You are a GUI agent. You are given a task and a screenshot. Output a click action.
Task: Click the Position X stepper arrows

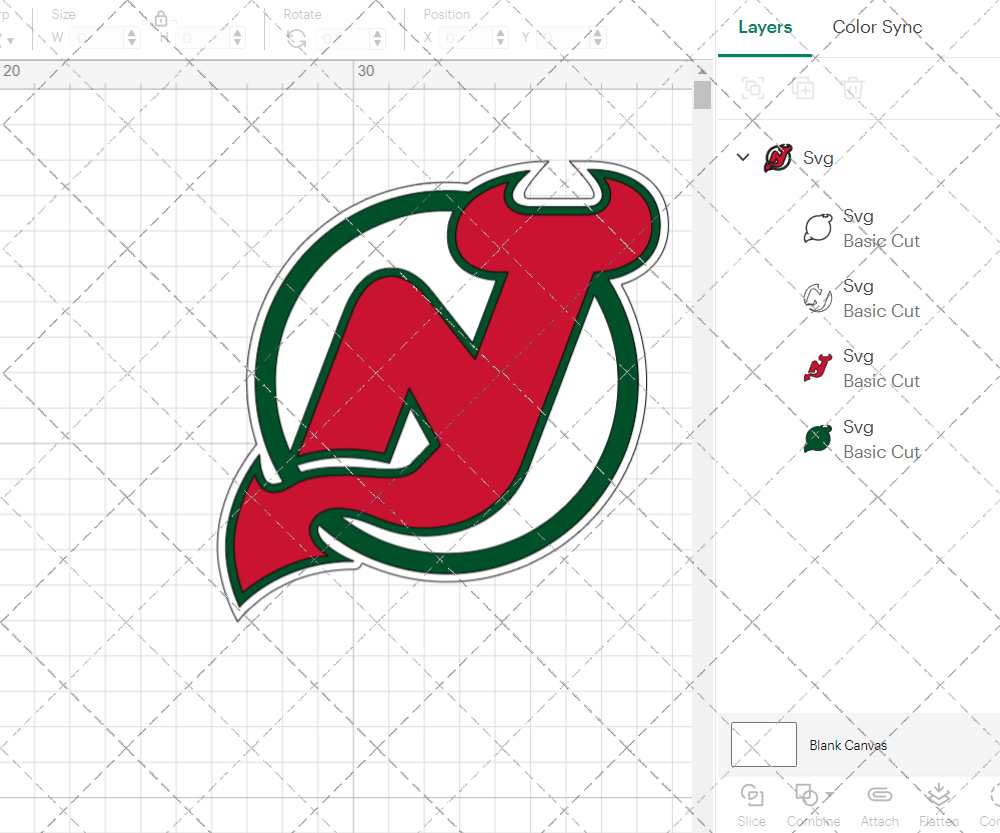(501, 38)
